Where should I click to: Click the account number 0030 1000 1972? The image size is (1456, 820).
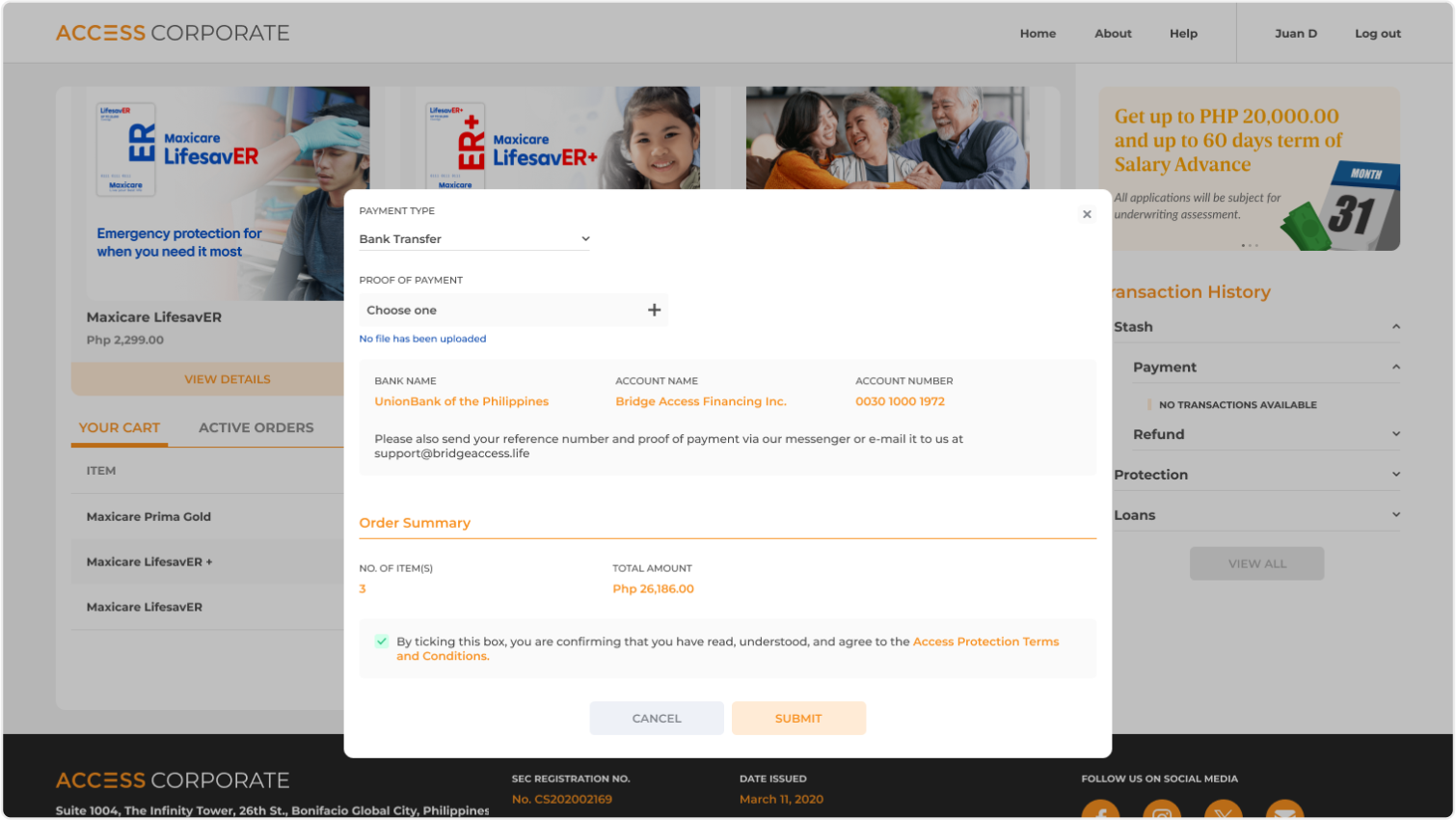point(900,401)
